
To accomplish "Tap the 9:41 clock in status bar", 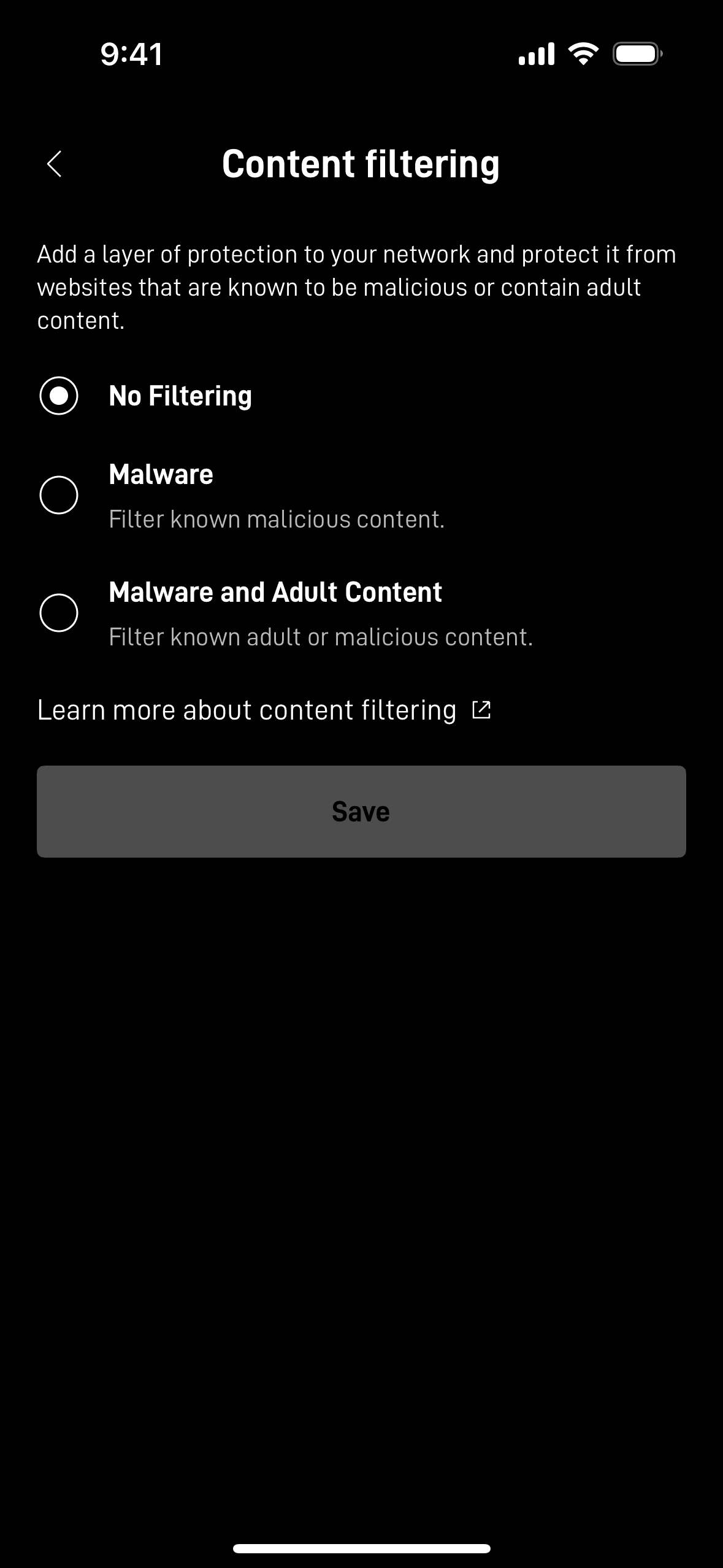I will 132,54.
